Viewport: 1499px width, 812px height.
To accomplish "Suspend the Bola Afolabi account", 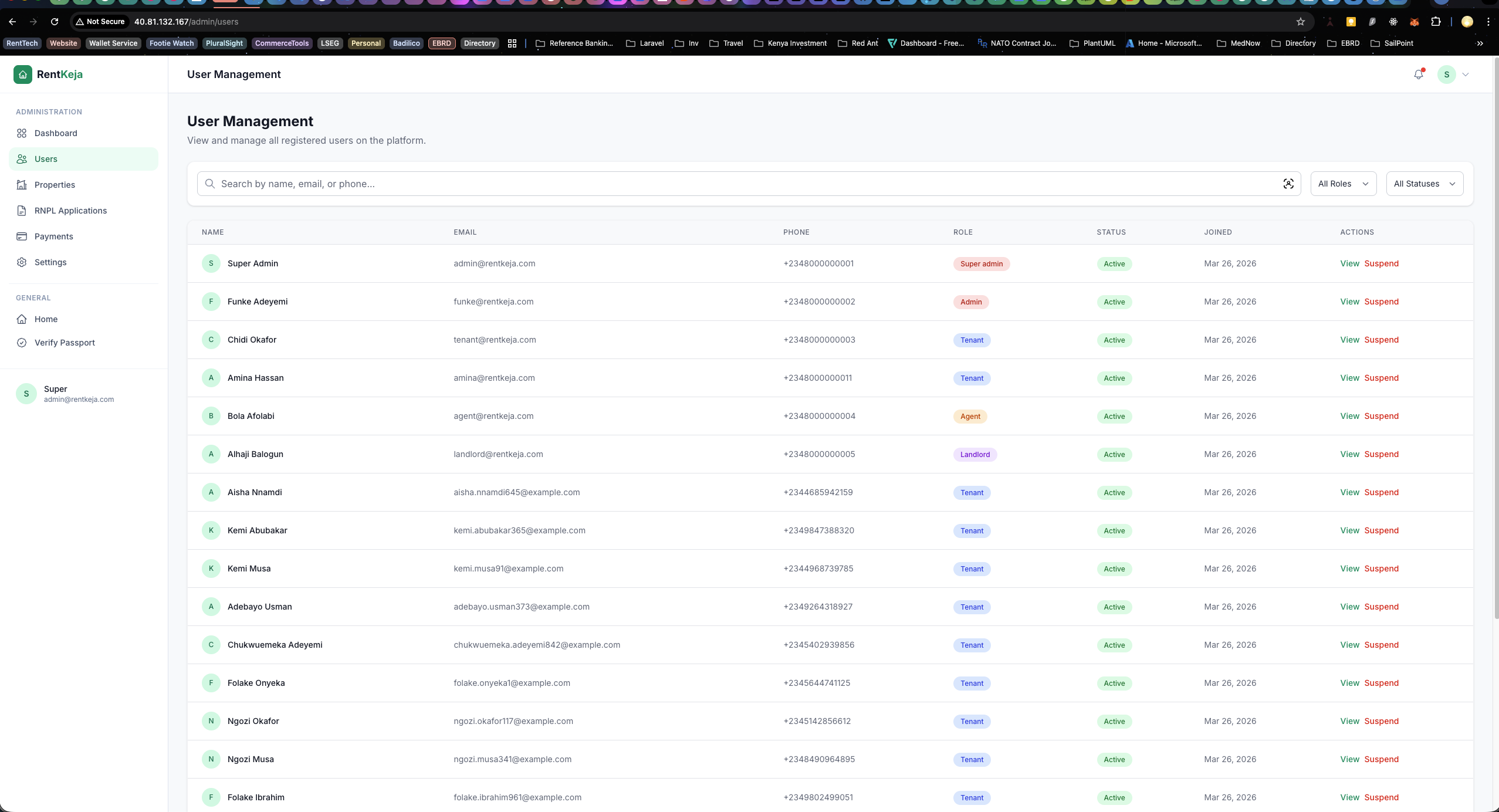I will (1381, 416).
